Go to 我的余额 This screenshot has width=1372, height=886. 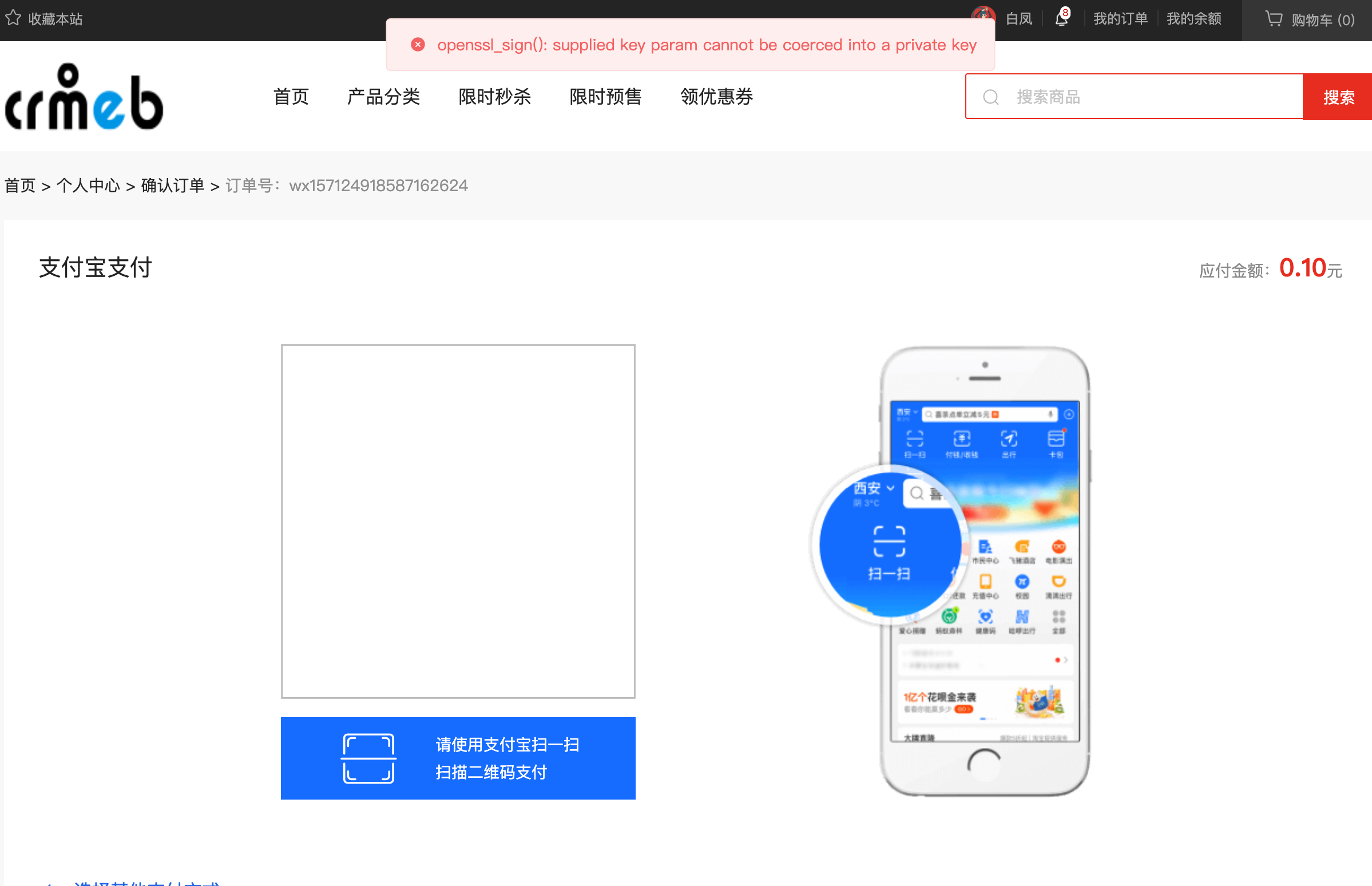tap(1194, 19)
